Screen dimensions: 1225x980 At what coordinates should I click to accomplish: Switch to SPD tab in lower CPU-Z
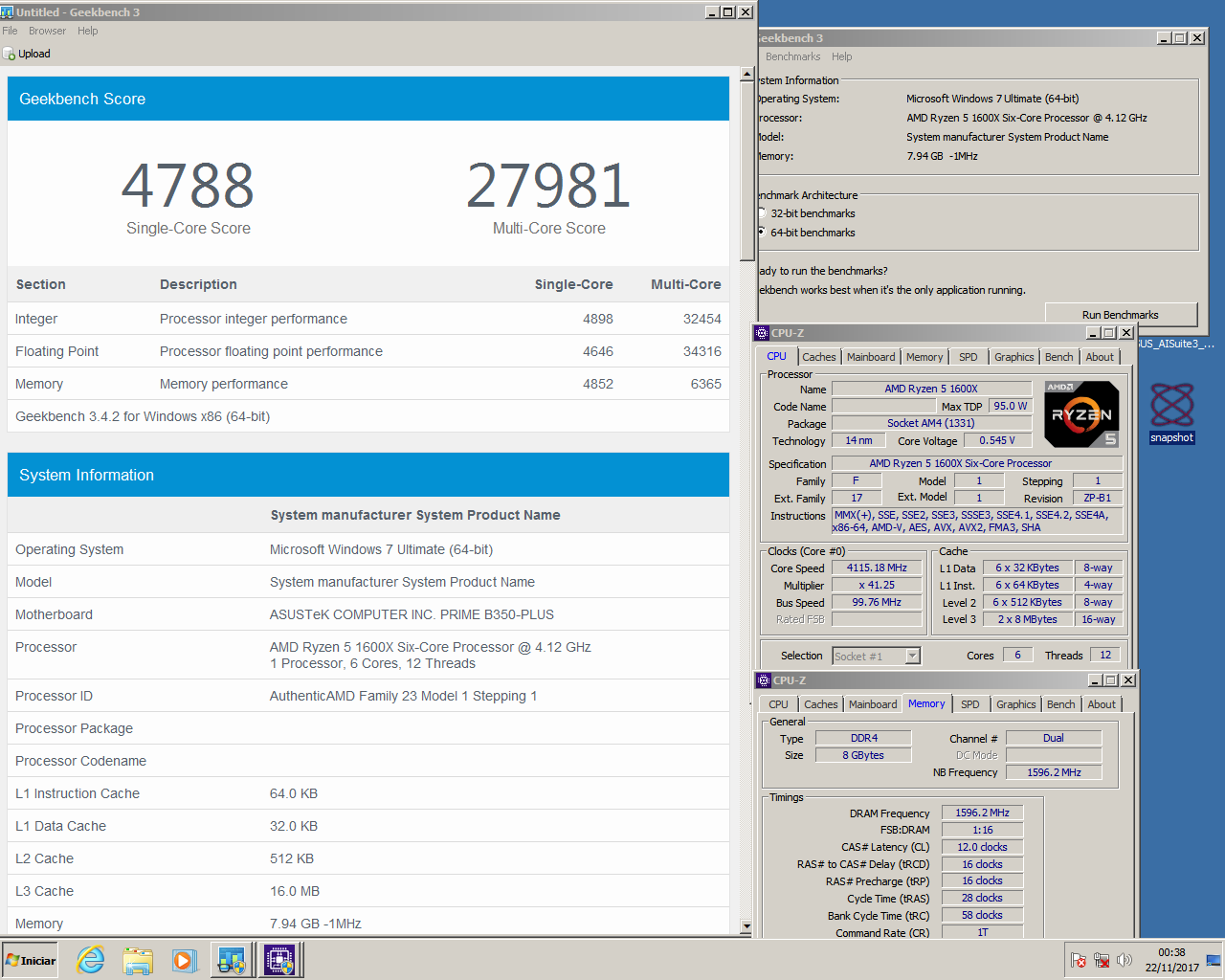tap(970, 704)
